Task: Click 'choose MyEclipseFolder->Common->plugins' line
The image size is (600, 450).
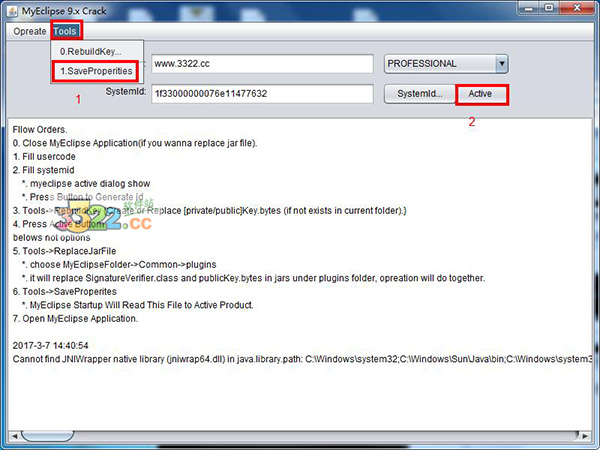Action: pyautogui.click(x=119, y=265)
